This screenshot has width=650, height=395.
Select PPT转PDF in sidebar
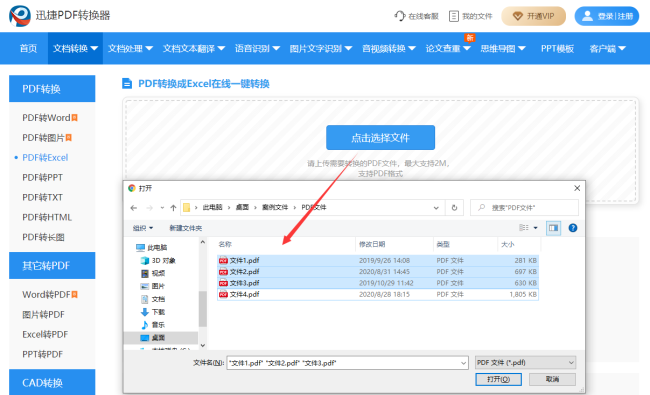(42, 354)
